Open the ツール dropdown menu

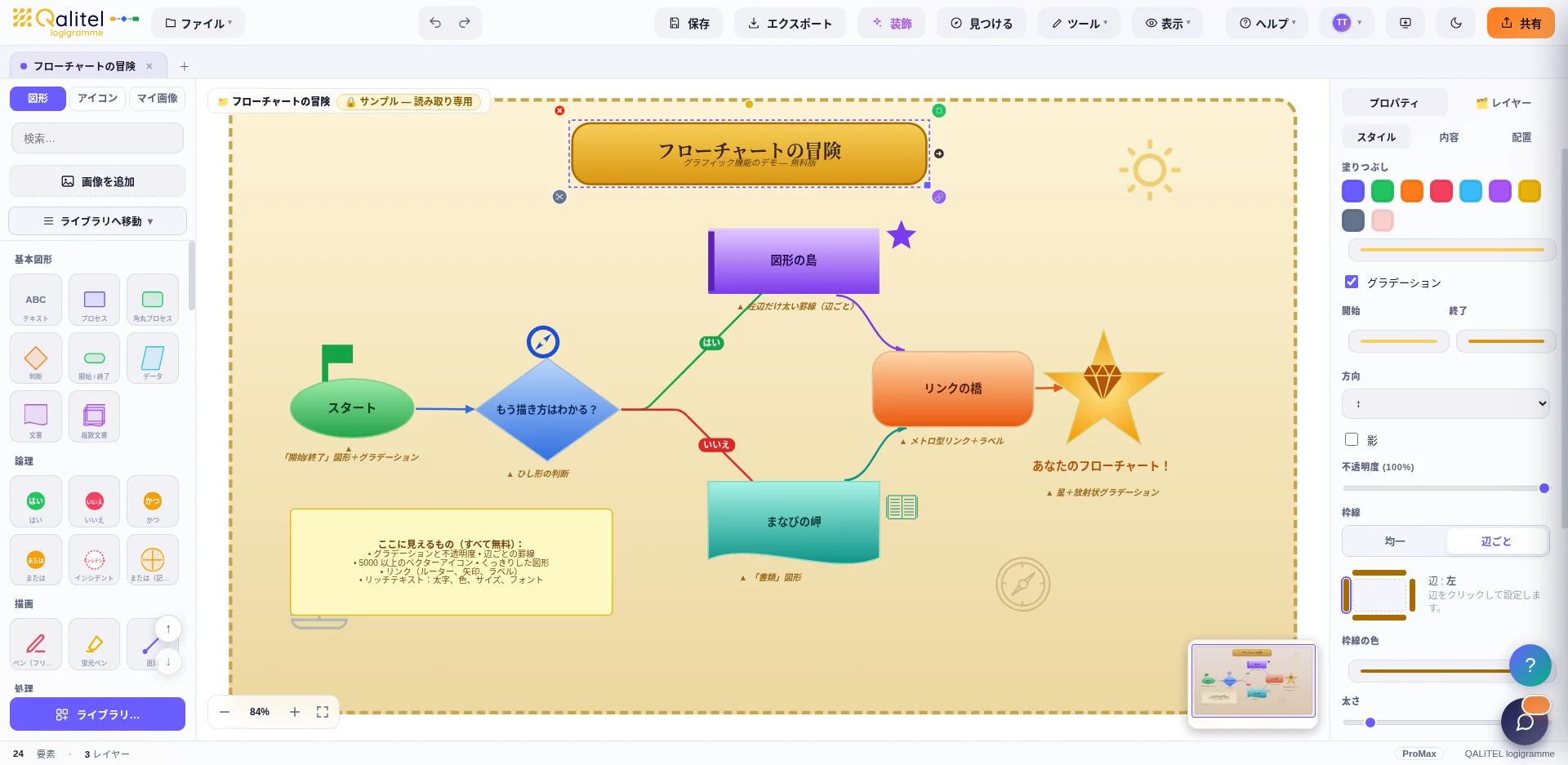[1080, 23]
